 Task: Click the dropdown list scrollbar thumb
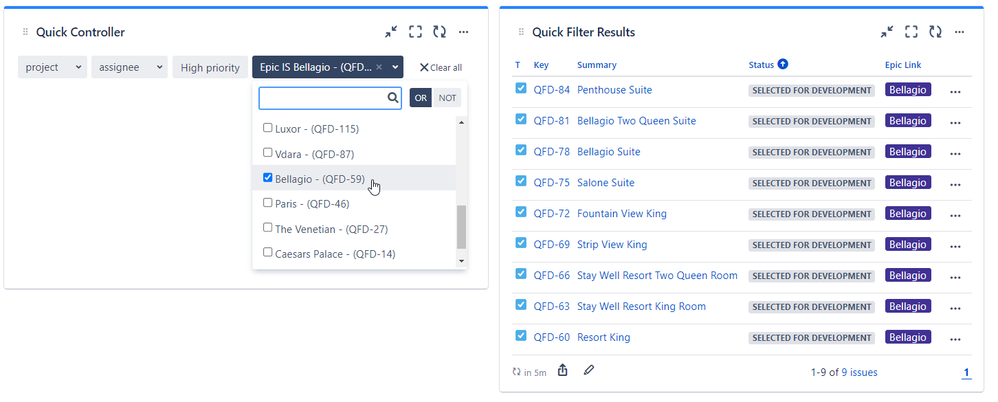tap(461, 227)
